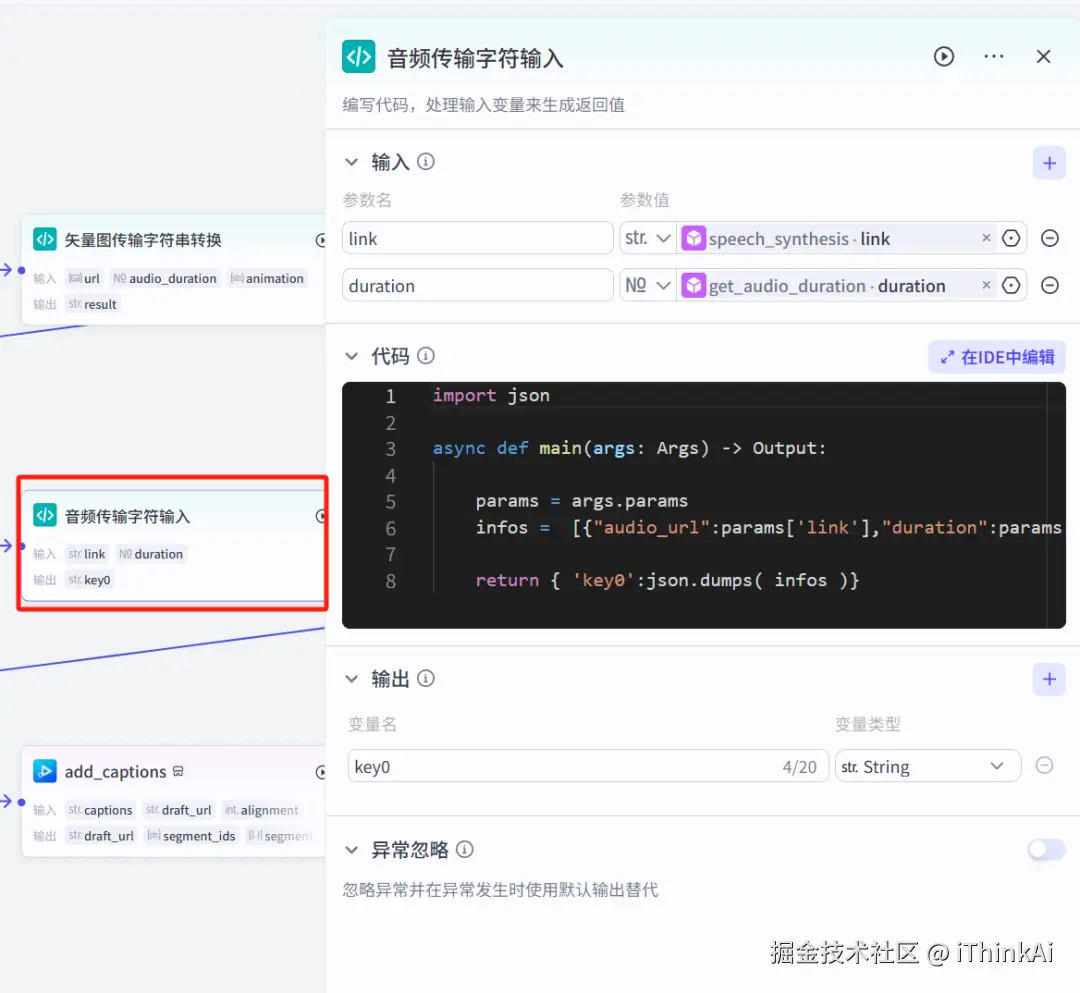
Task: Enable the 异常忽略 exception ignore switch
Action: pyautogui.click(x=1046, y=849)
